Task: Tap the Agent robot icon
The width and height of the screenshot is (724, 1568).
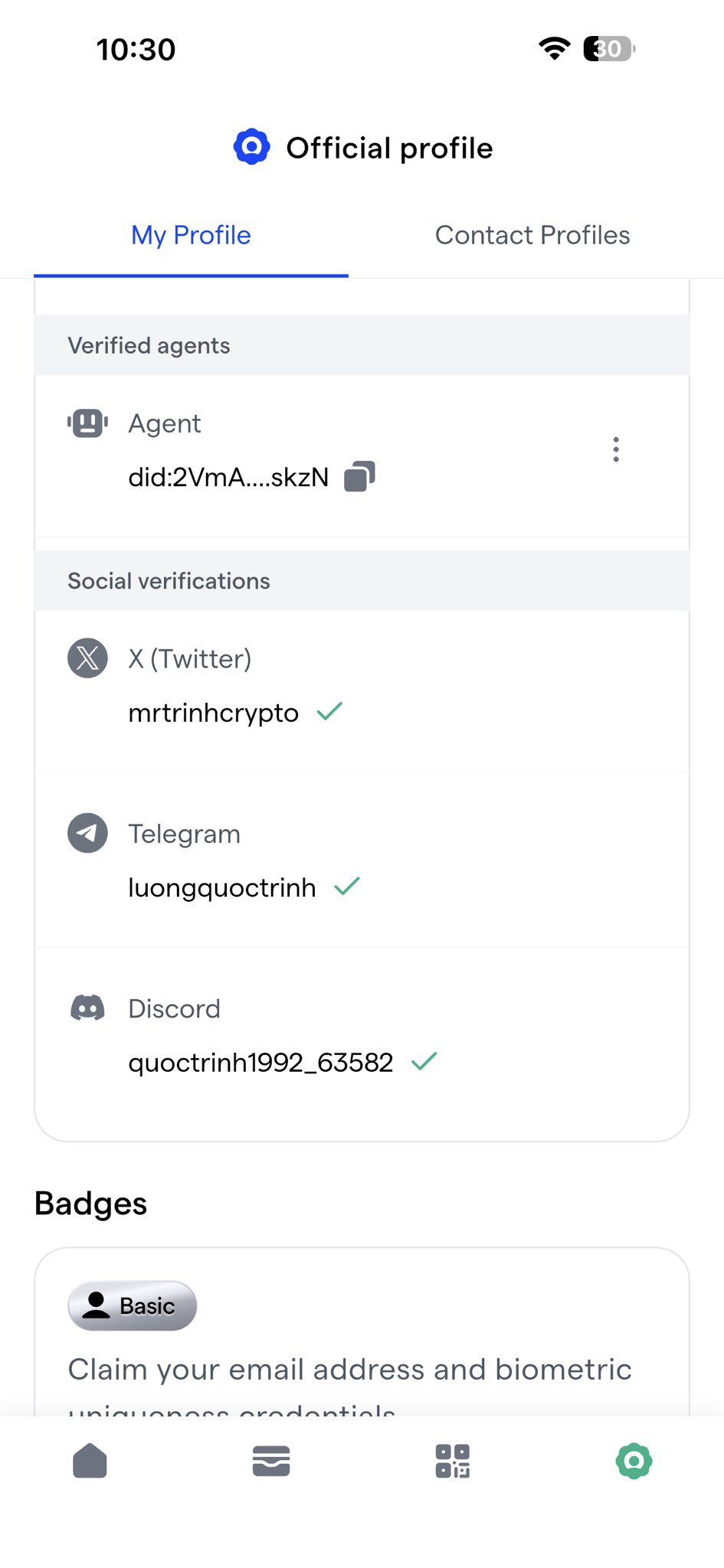Action: tap(88, 423)
